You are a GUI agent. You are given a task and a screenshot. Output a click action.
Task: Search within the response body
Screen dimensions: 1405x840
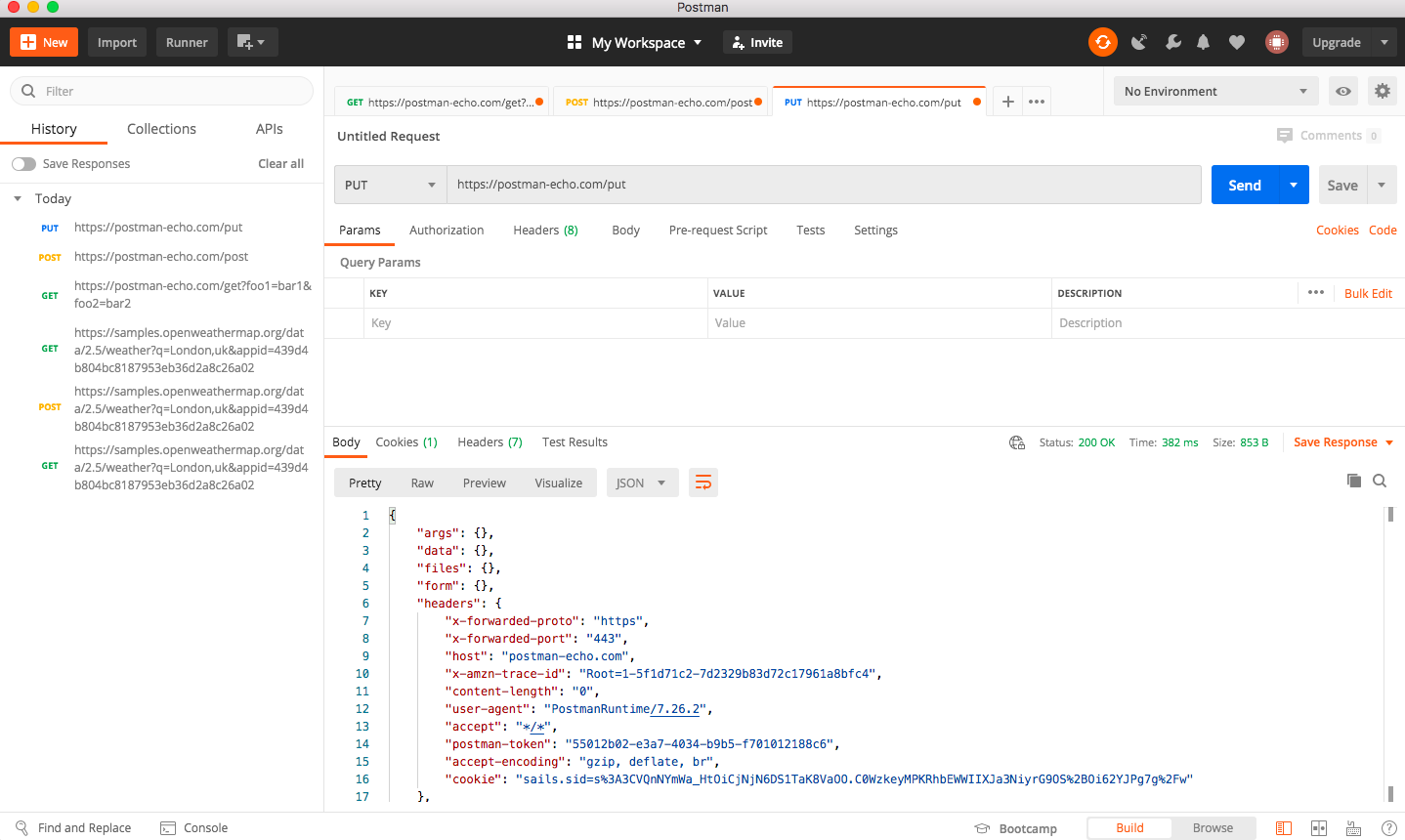pyautogui.click(x=1380, y=481)
